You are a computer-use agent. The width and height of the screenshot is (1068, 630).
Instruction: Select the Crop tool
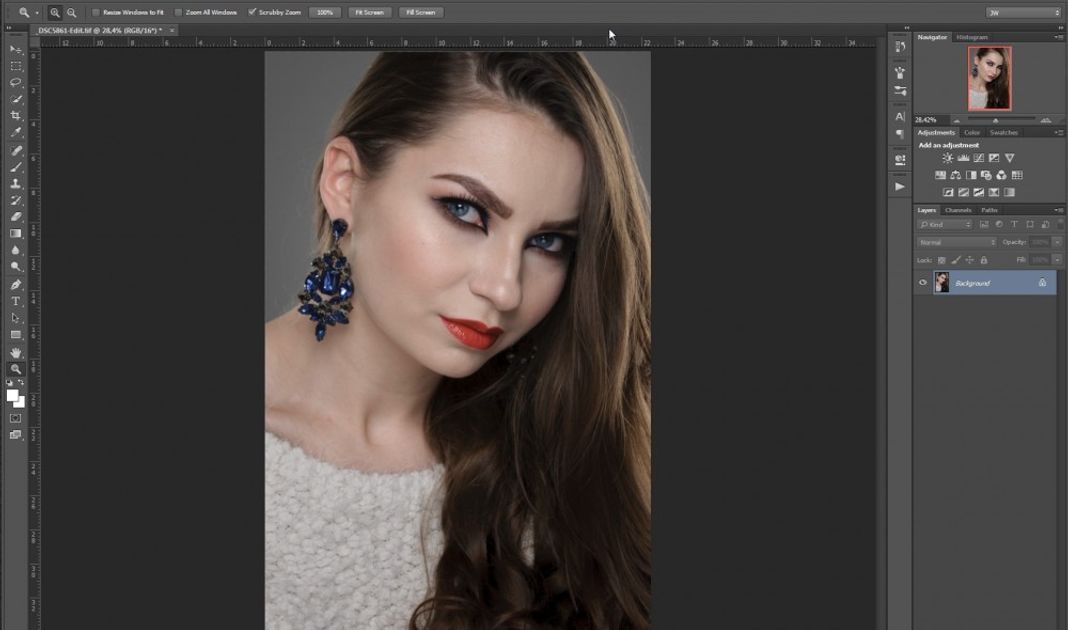[x=16, y=115]
